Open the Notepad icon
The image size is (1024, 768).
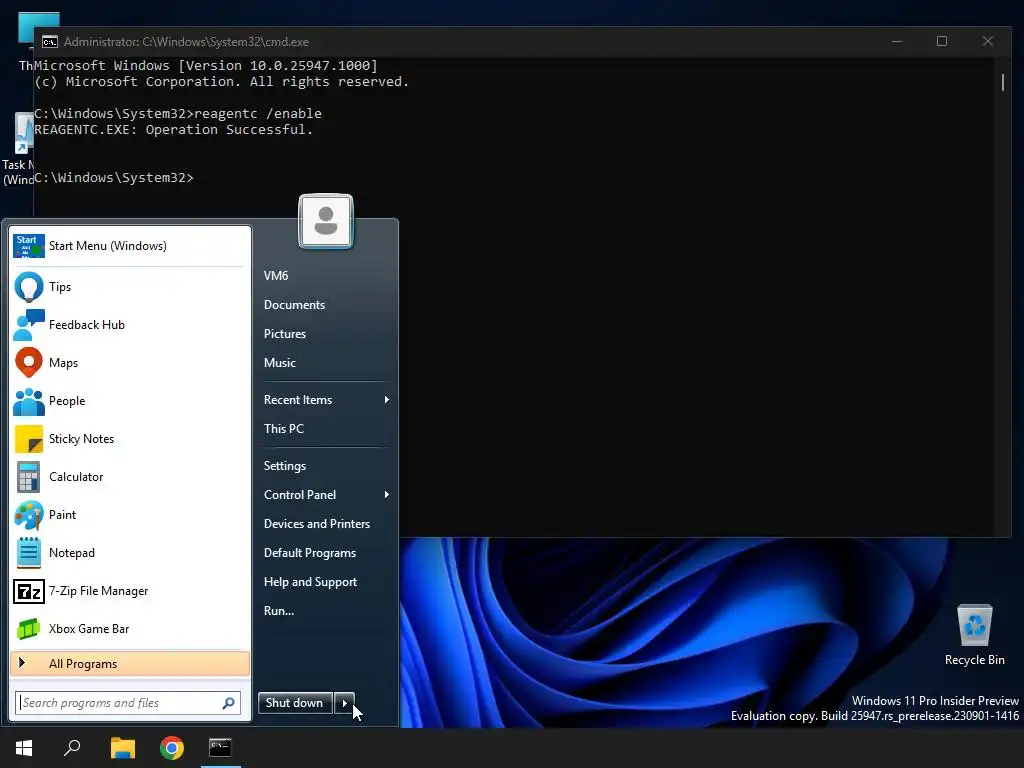pyautogui.click(x=29, y=552)
